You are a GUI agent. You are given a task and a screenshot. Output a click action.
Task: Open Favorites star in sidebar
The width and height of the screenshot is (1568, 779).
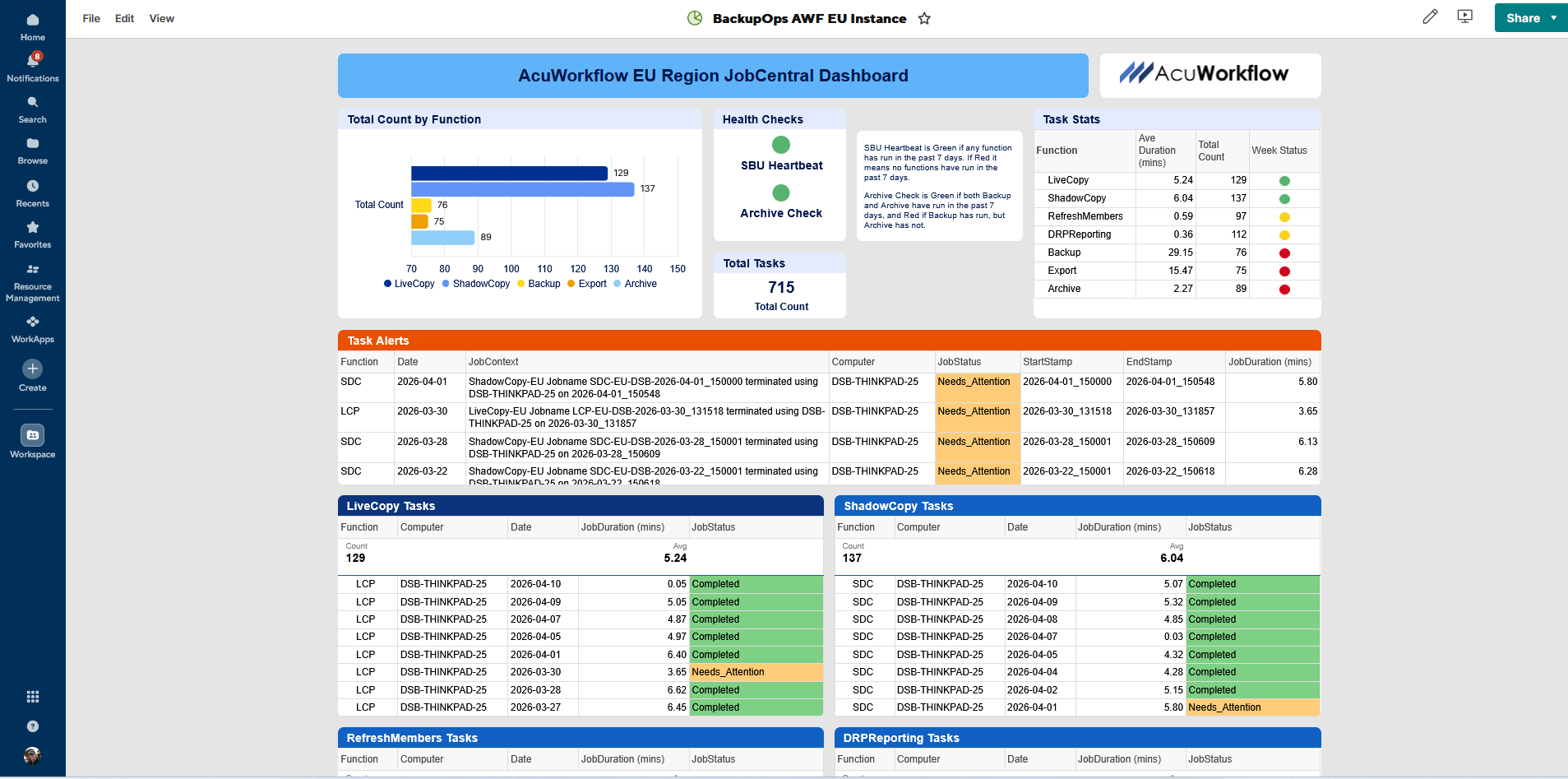coord(33,228)
